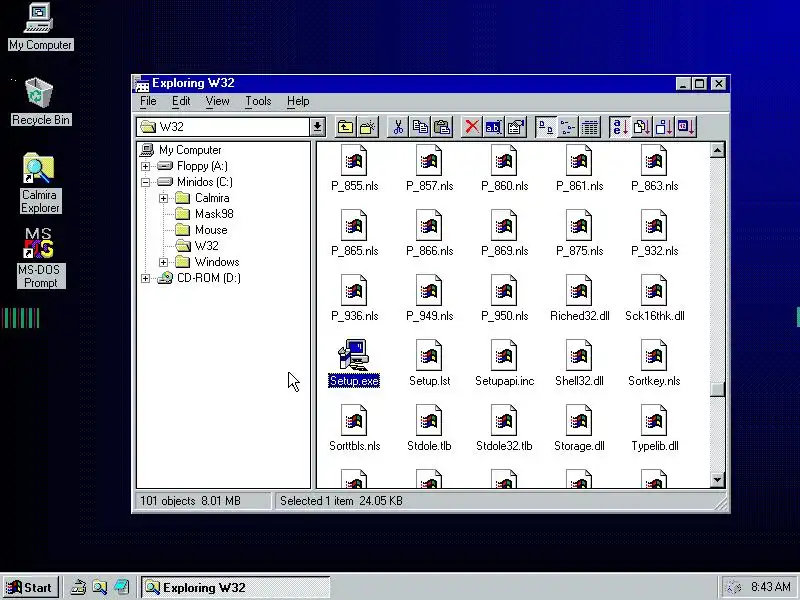Select the P_855.nls file
Viewport: 800px width, 600px height.
[354, 168]
